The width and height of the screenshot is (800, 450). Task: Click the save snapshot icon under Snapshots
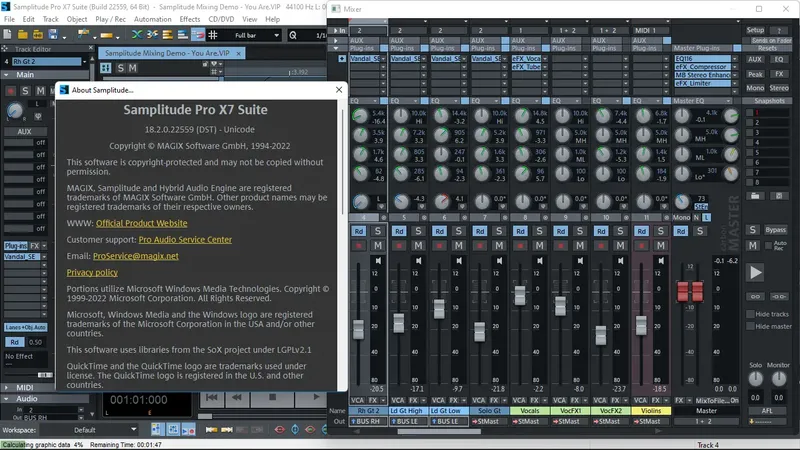[x=779, y=196]
